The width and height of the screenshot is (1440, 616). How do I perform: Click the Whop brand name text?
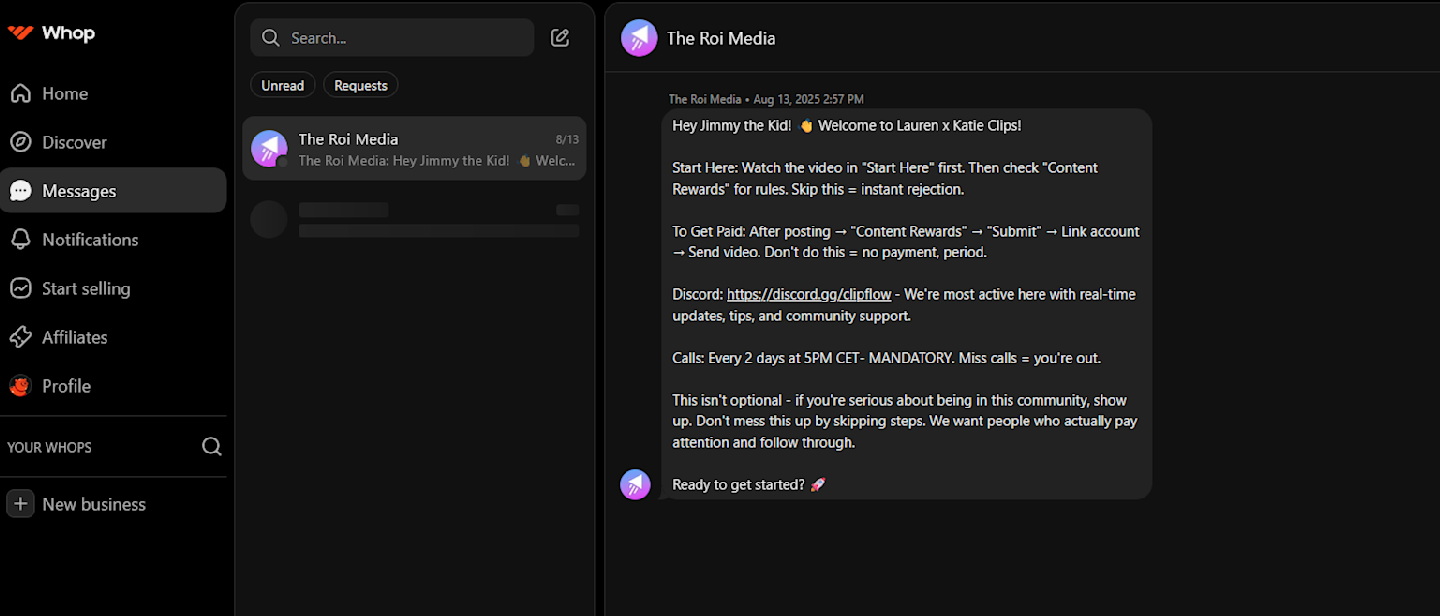[x=68, y=33]
